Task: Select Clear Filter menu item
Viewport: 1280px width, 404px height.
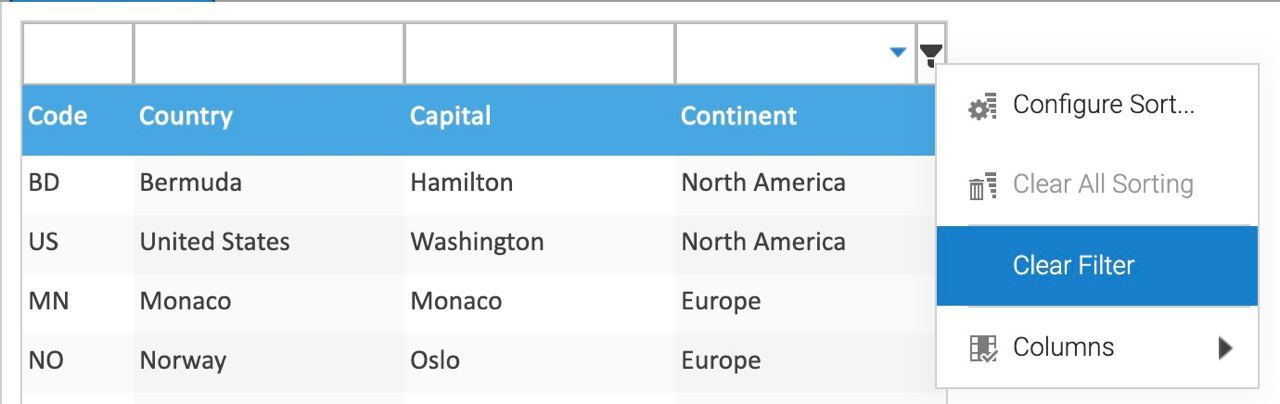Action: tap(1097, 265)
